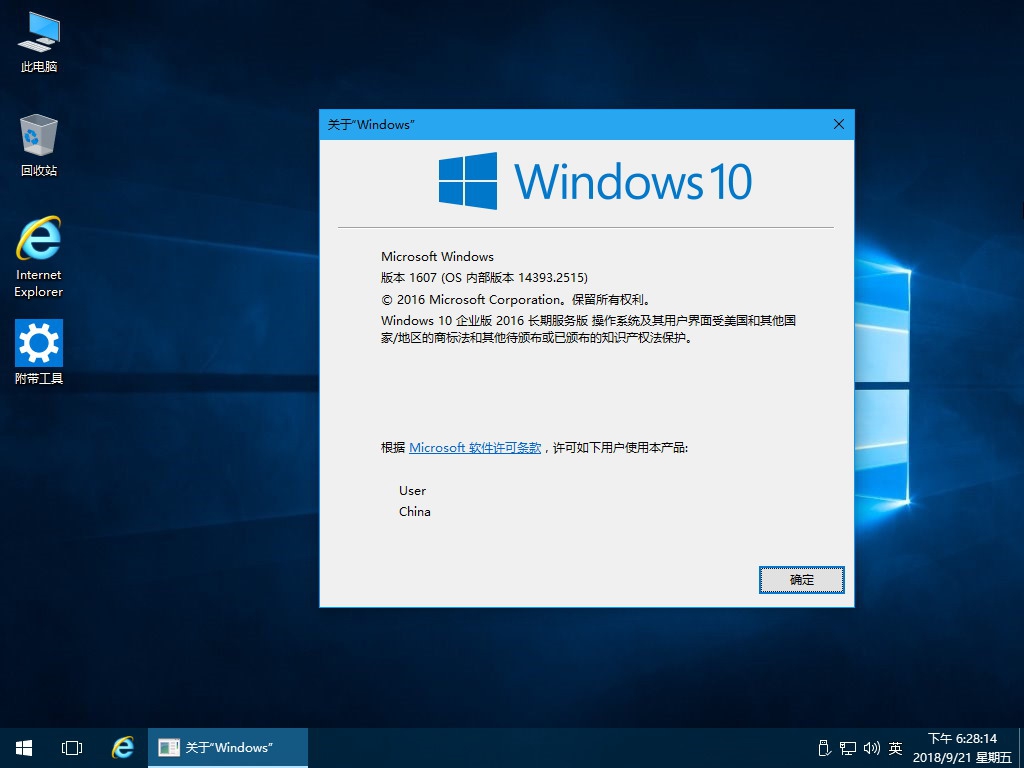Select the Internet Explorer desktop shortcut

click(x=39, y=257)
